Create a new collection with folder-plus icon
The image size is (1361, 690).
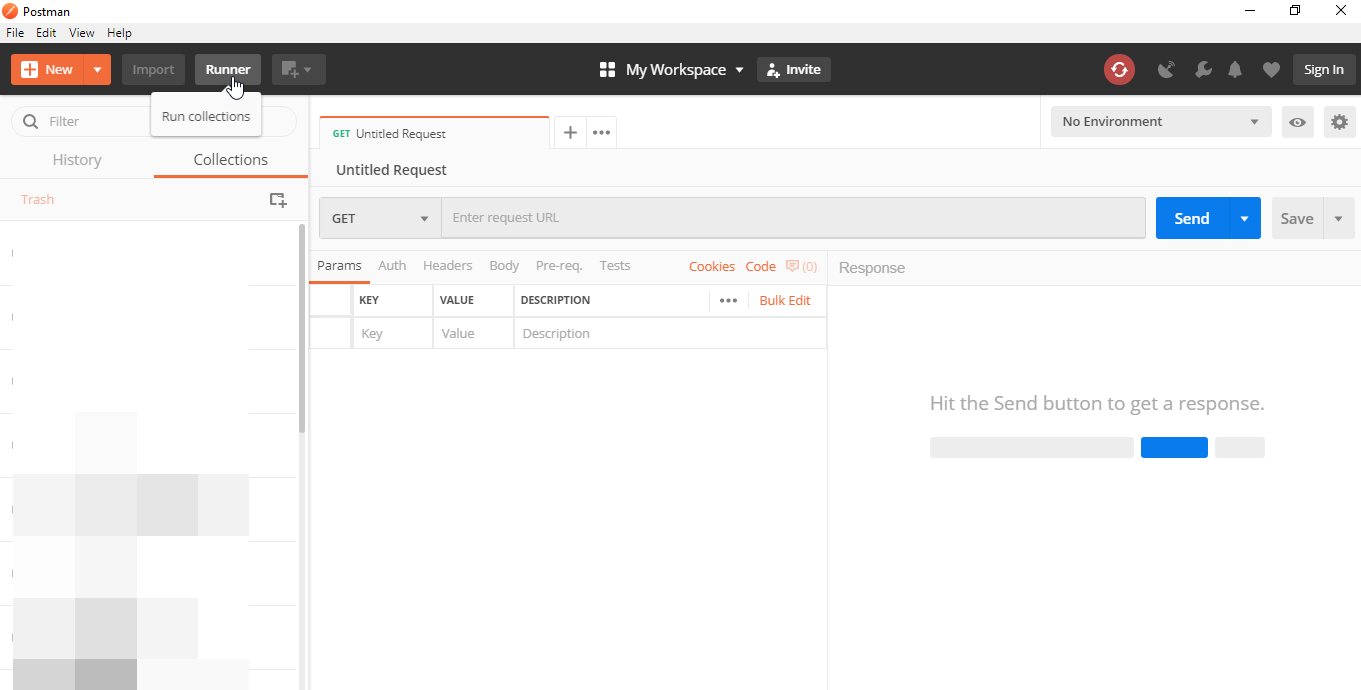[x=278, y=200]
